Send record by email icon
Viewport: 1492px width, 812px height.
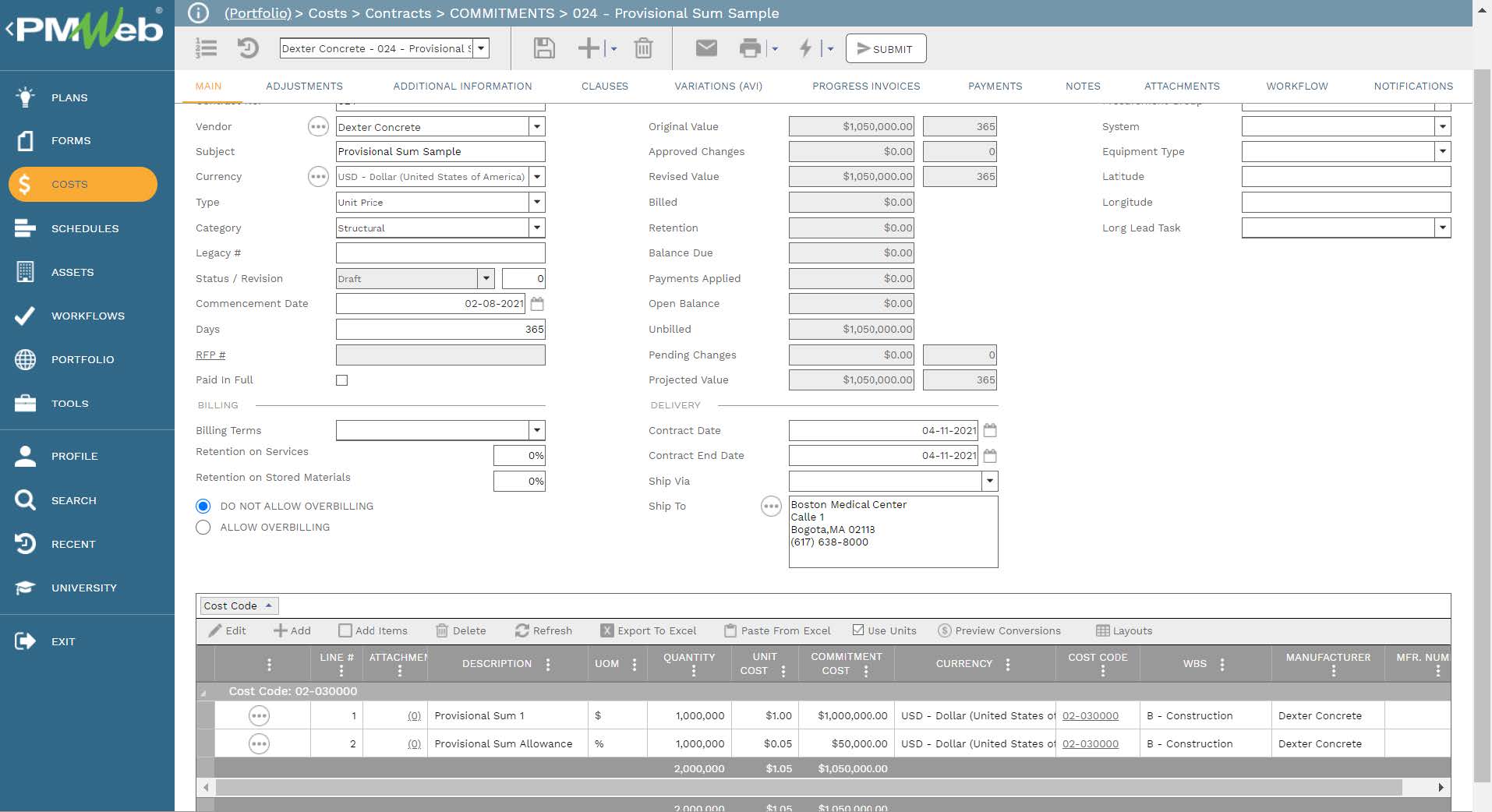tap(706, 48)
